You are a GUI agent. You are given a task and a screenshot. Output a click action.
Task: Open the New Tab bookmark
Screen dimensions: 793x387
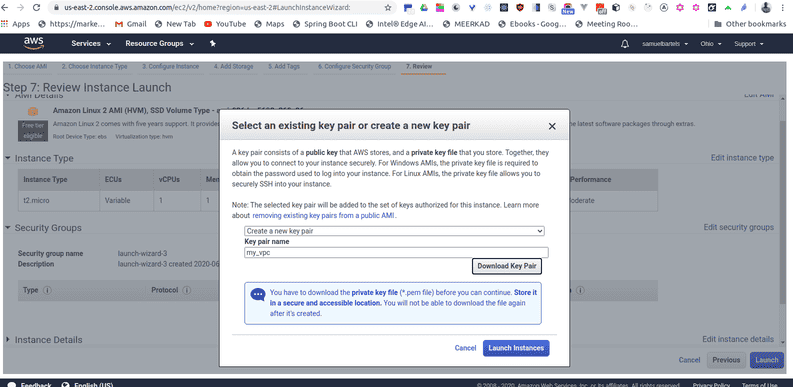[x=175, y=24]
